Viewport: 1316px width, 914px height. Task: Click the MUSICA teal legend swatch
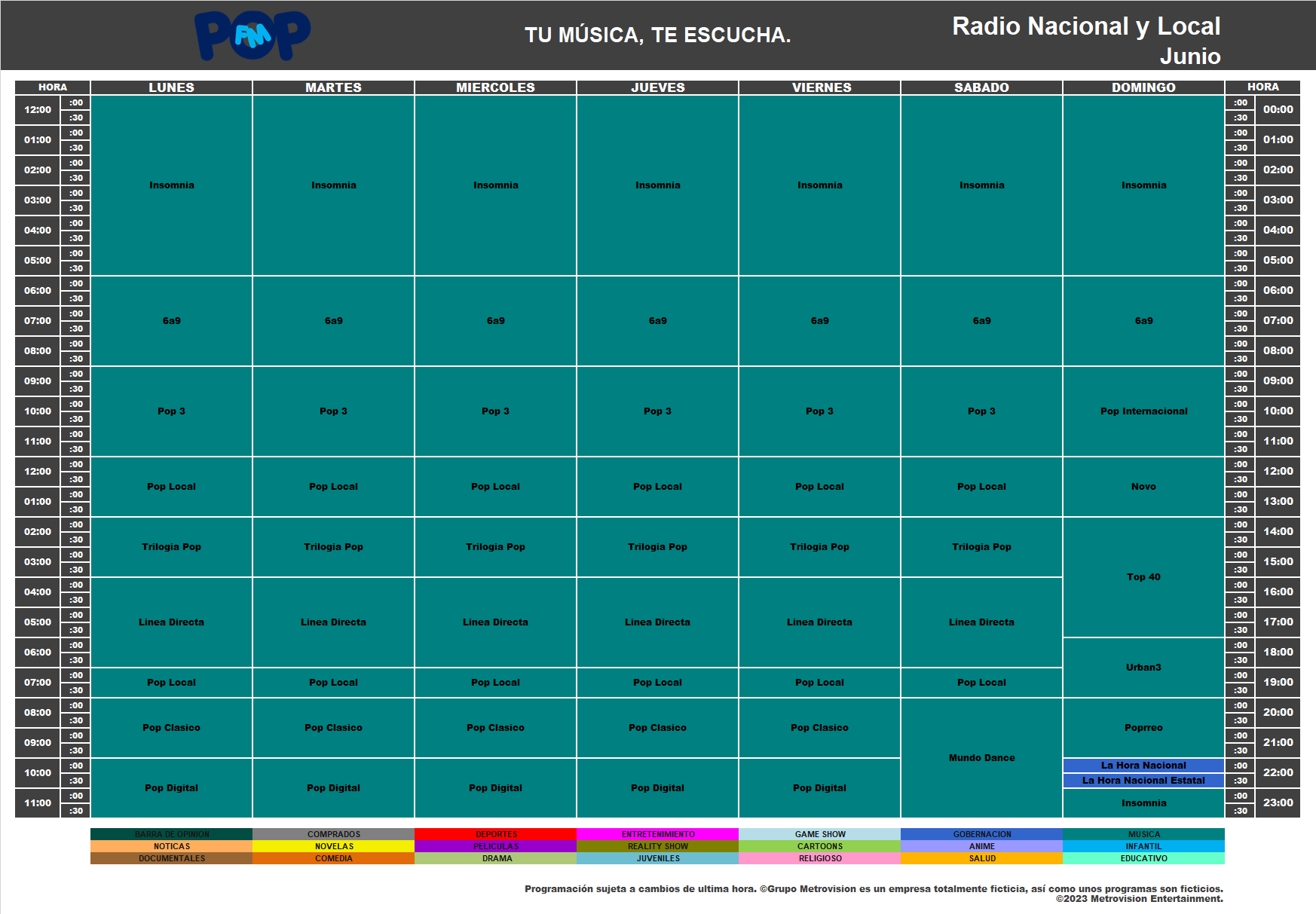click(x=1143, y=834)
